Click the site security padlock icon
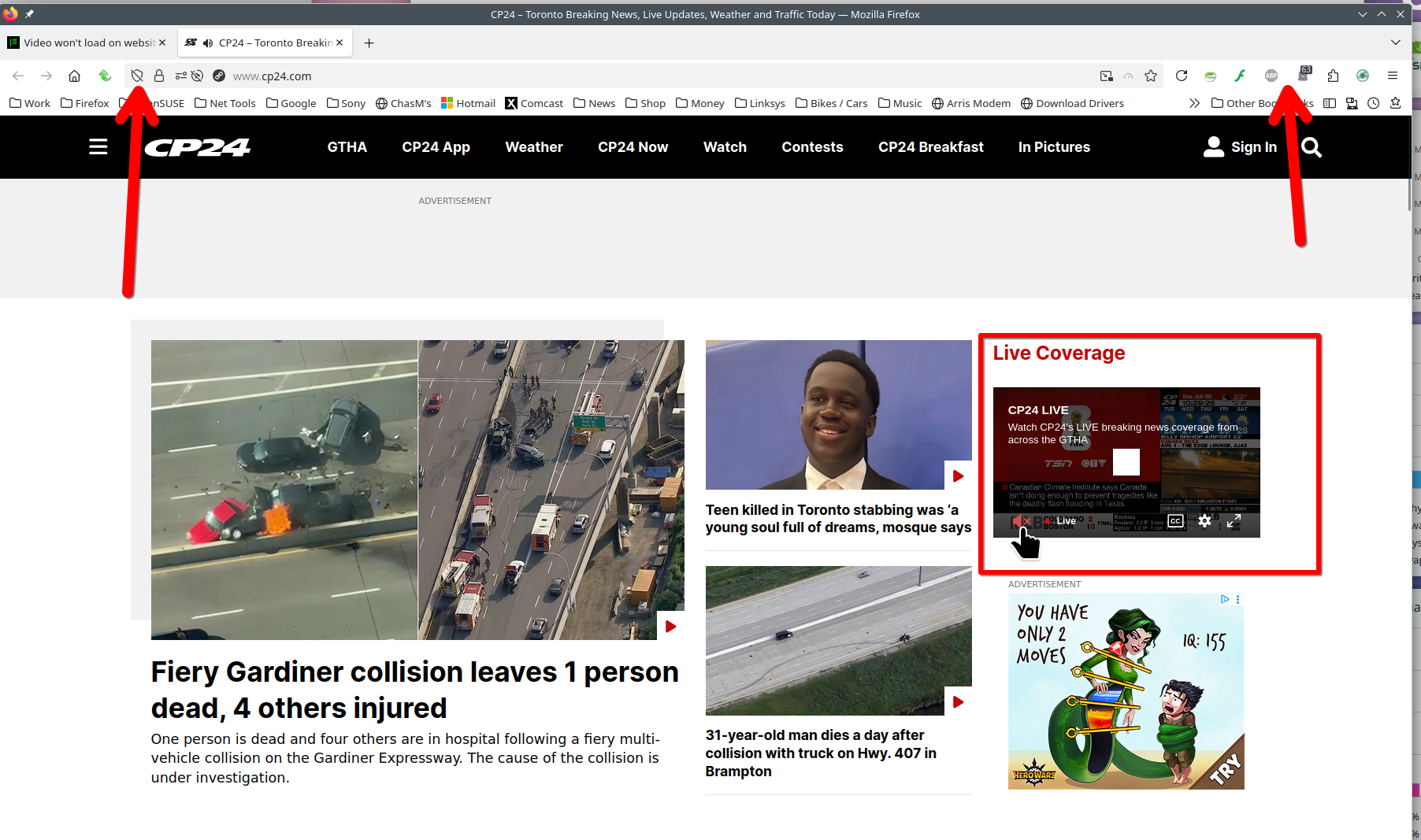The width and height of the screenshot is (1421, 840). [x=159, y=76]
